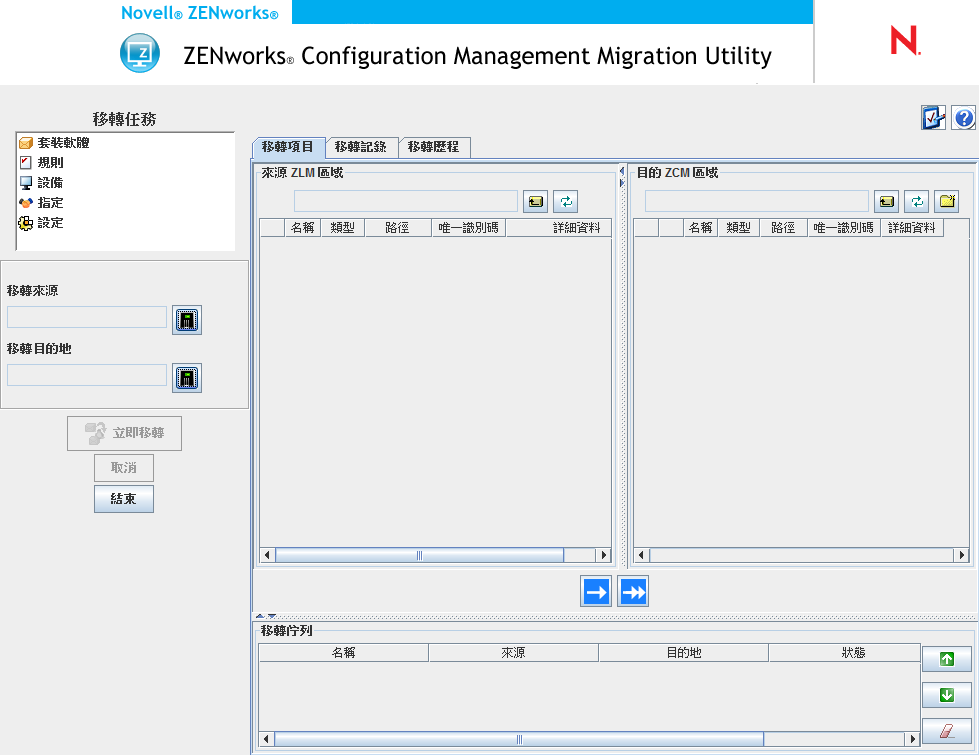979x755 pixels.
Task: Click the 規則 policy icon
Action: 26,163
